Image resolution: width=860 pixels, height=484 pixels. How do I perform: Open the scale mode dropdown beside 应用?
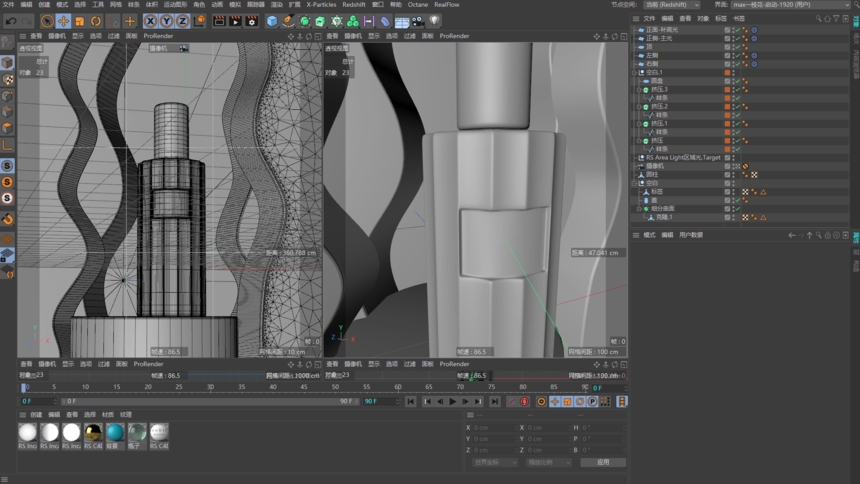point(548,462)
